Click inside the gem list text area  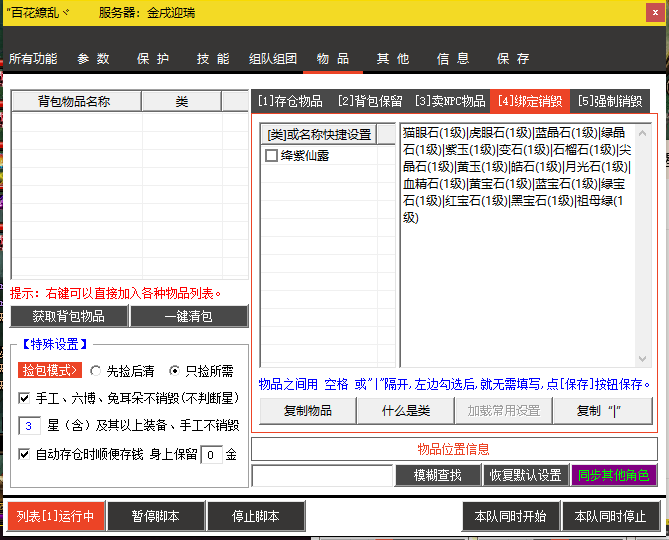[517, 245]
